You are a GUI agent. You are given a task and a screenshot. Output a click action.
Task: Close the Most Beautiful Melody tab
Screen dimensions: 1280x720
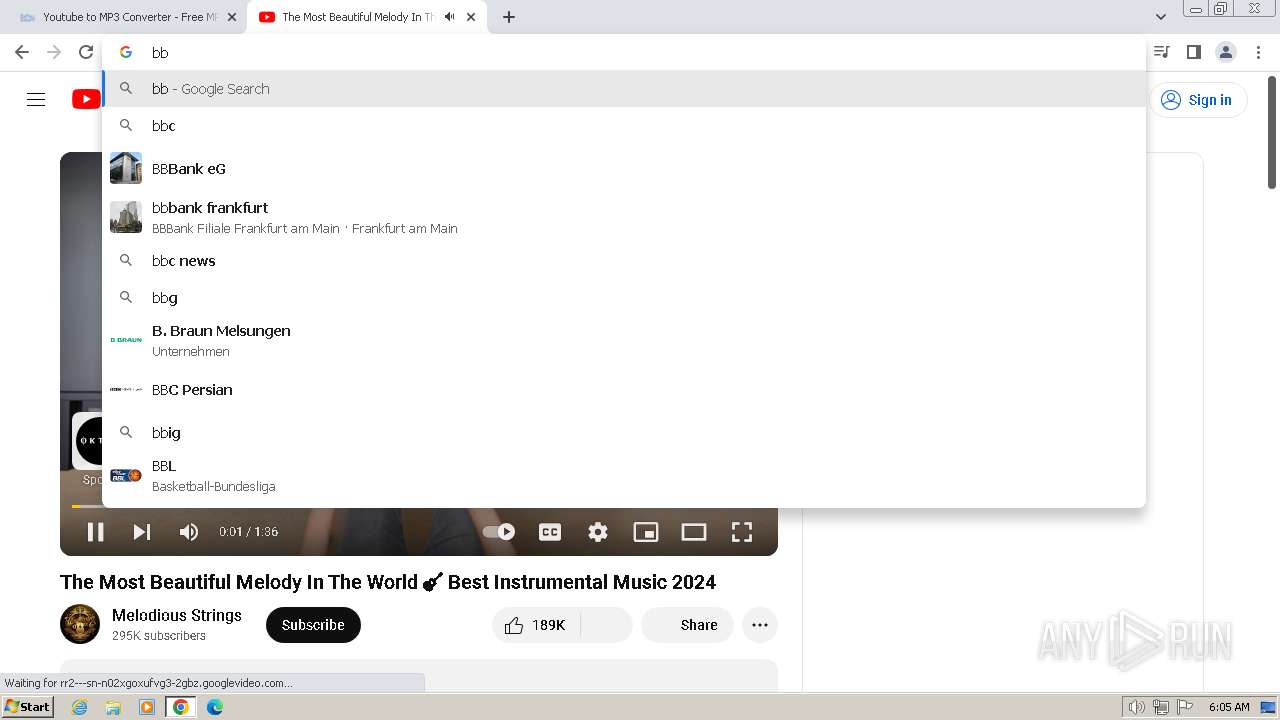pos(471,17)
